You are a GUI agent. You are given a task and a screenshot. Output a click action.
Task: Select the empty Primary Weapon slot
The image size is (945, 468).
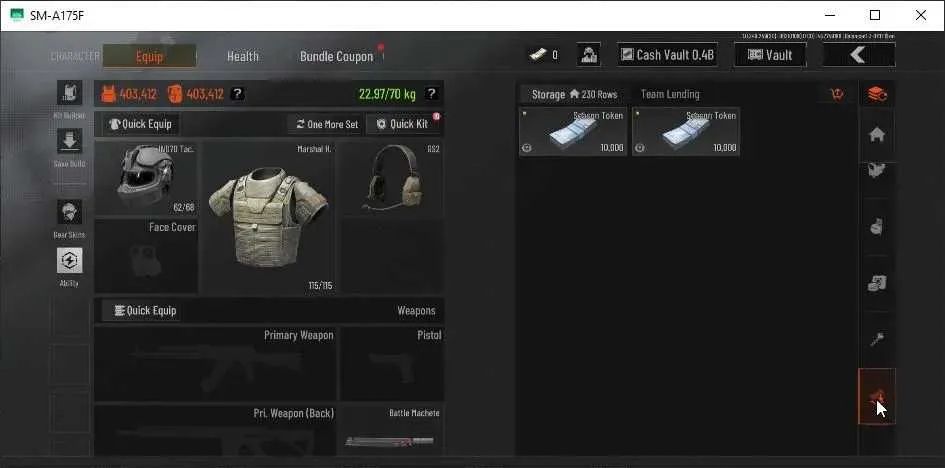point(215,364)
